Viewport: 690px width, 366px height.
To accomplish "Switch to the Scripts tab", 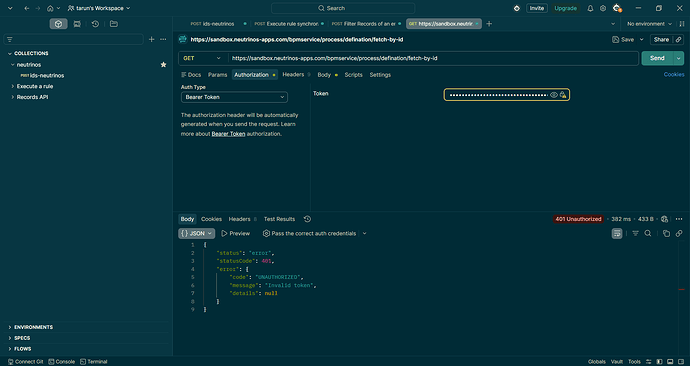I will (353, 75).
